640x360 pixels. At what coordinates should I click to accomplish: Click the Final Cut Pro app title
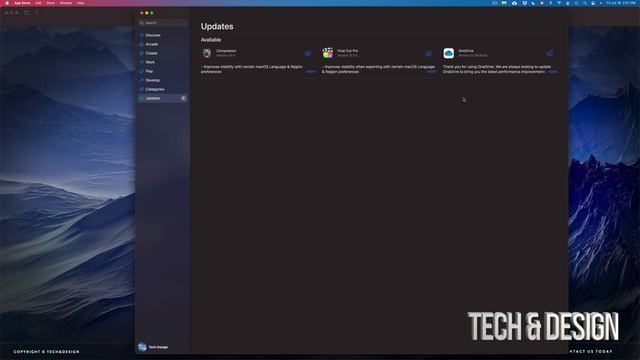click(x=348, y=51)
